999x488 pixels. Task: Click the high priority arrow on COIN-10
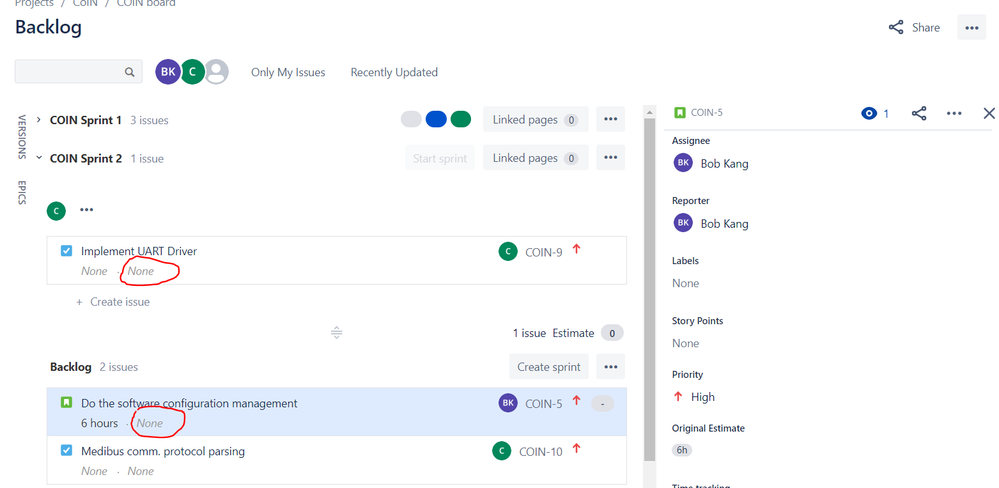coord(577,449)
